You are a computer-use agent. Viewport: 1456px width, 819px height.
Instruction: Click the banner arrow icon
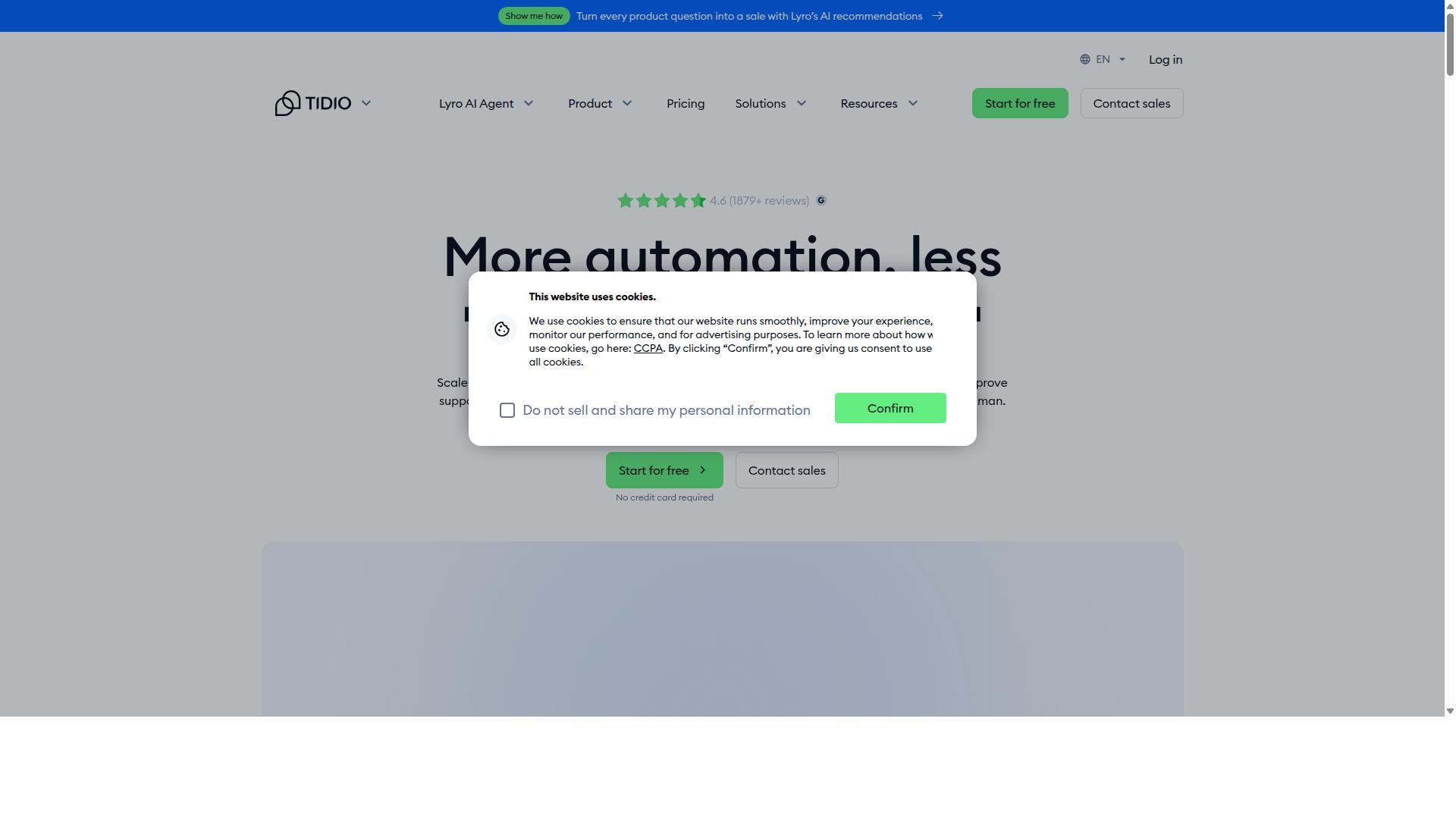point(938,16)
